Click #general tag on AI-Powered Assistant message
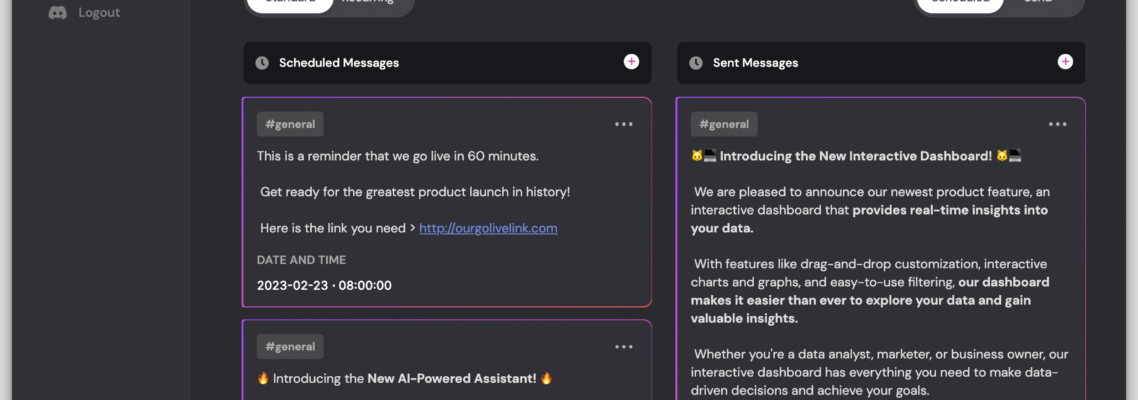The width and height of the screenshot is (1138, 400). click(x=290, y=347)
